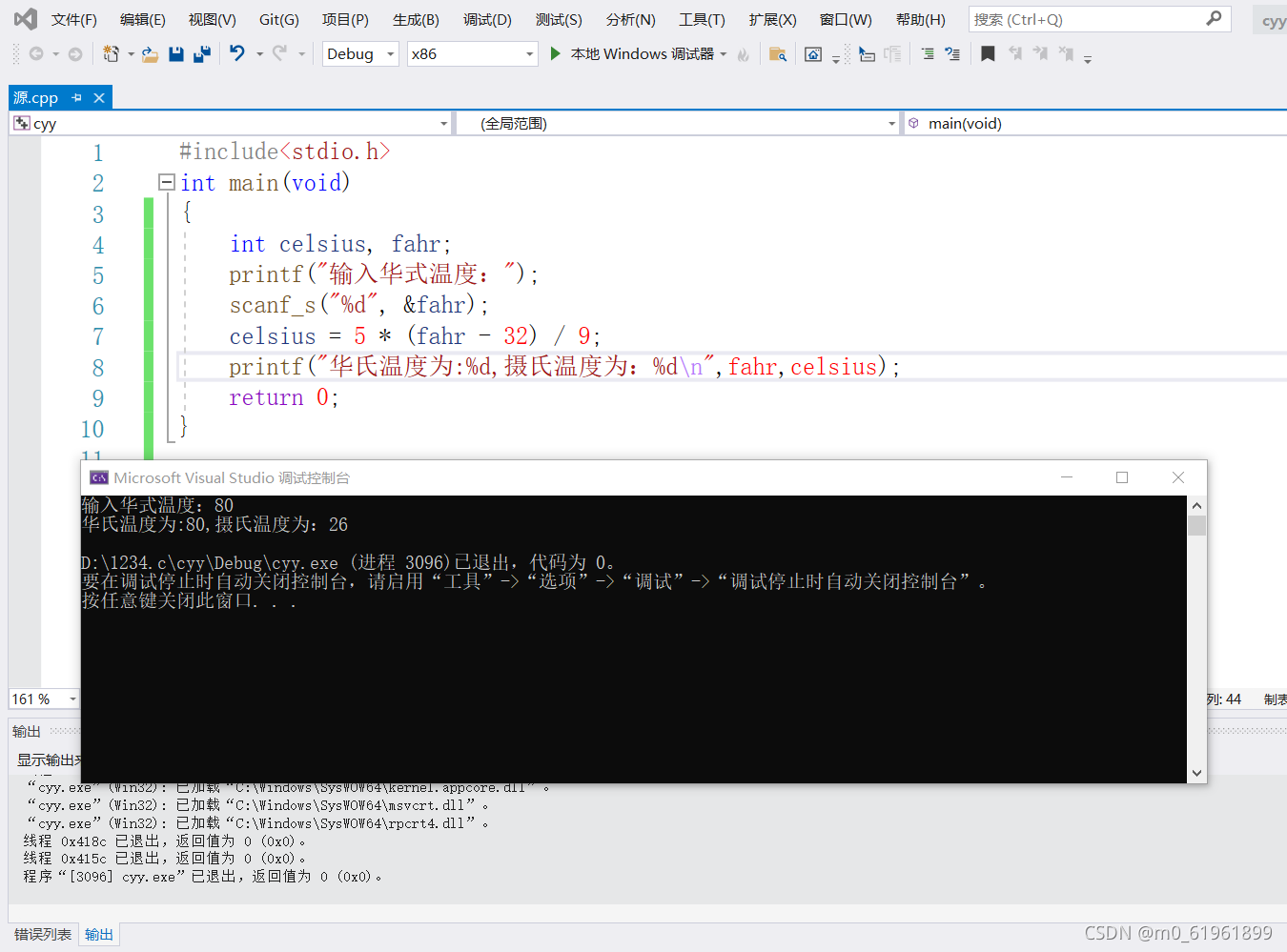Open the 视图(V) menu

pyautogui.click(x=212, y=19)
